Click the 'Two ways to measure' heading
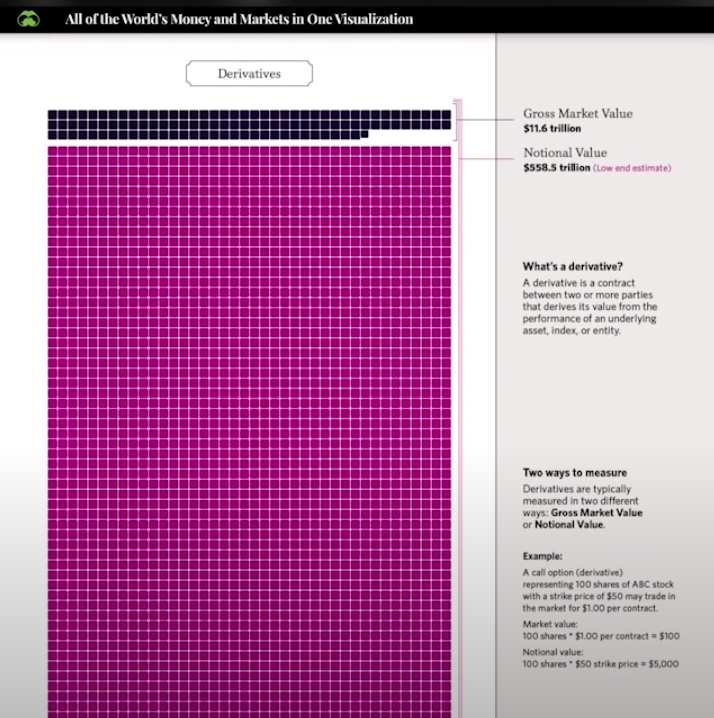The image size is (714, 718). click(x=575, y=473)
